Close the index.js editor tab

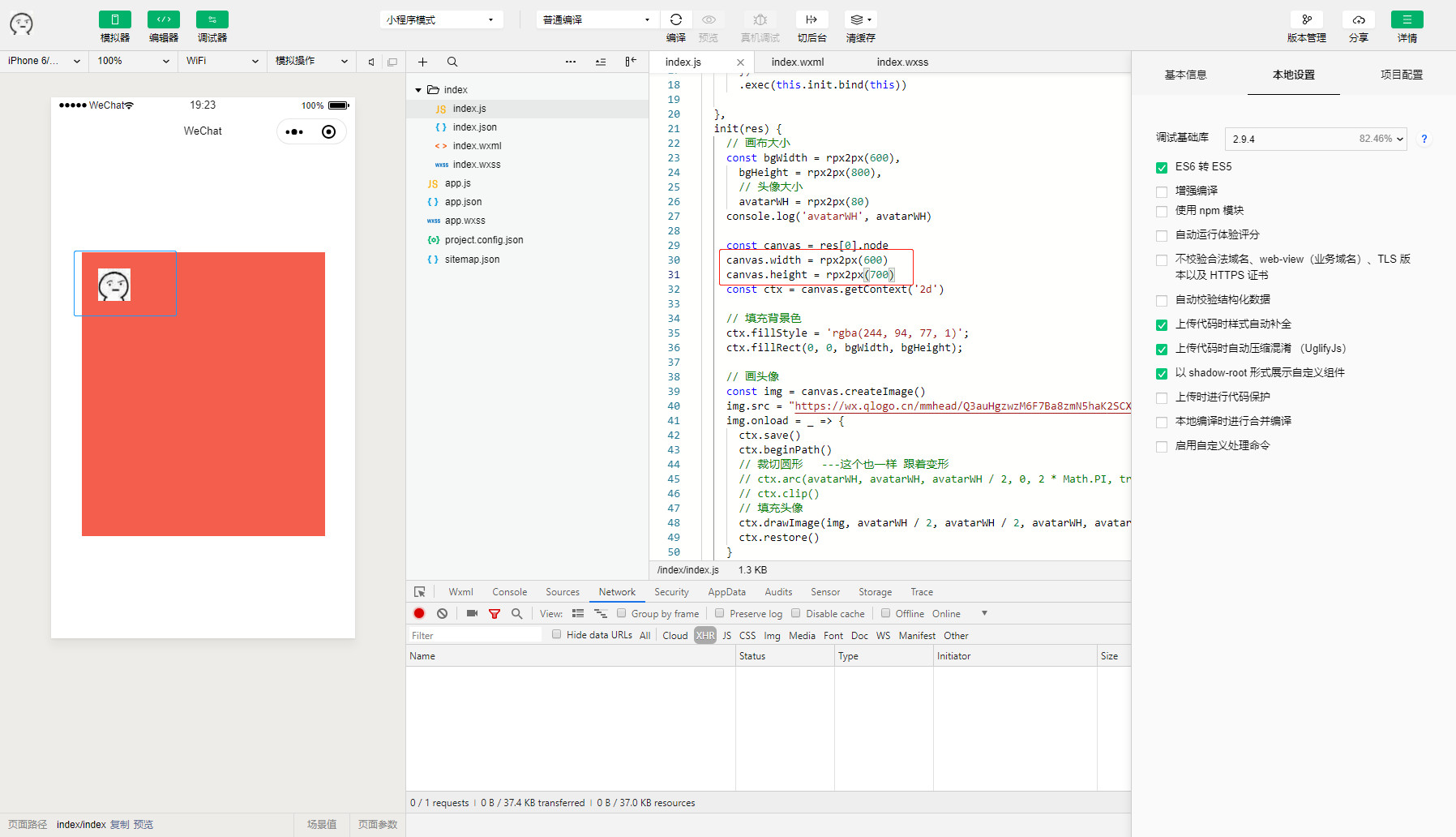[x=740, y=62]
